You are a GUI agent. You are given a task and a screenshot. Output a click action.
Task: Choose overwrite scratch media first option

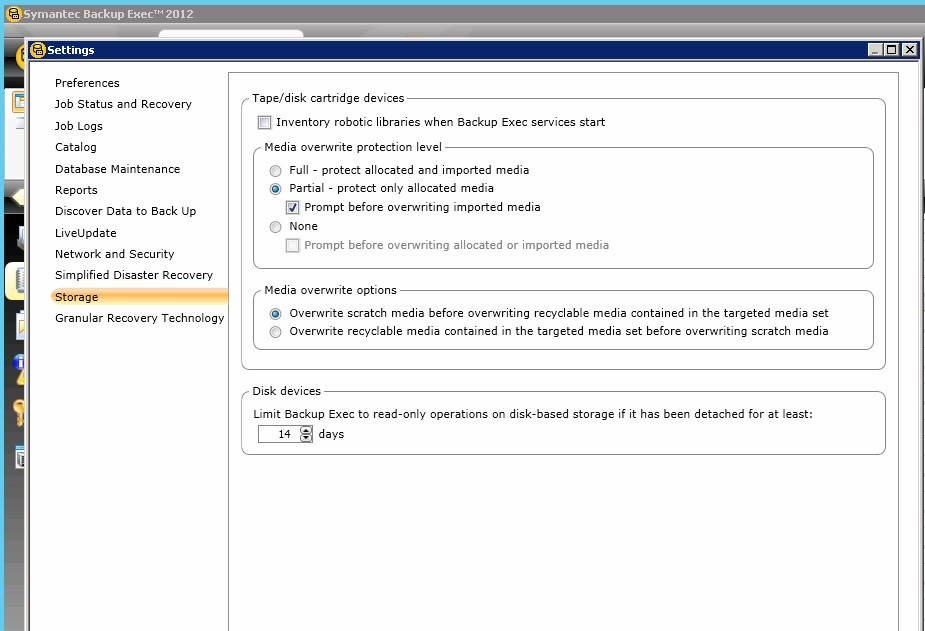pyautogui.click(x=275, y=314)
